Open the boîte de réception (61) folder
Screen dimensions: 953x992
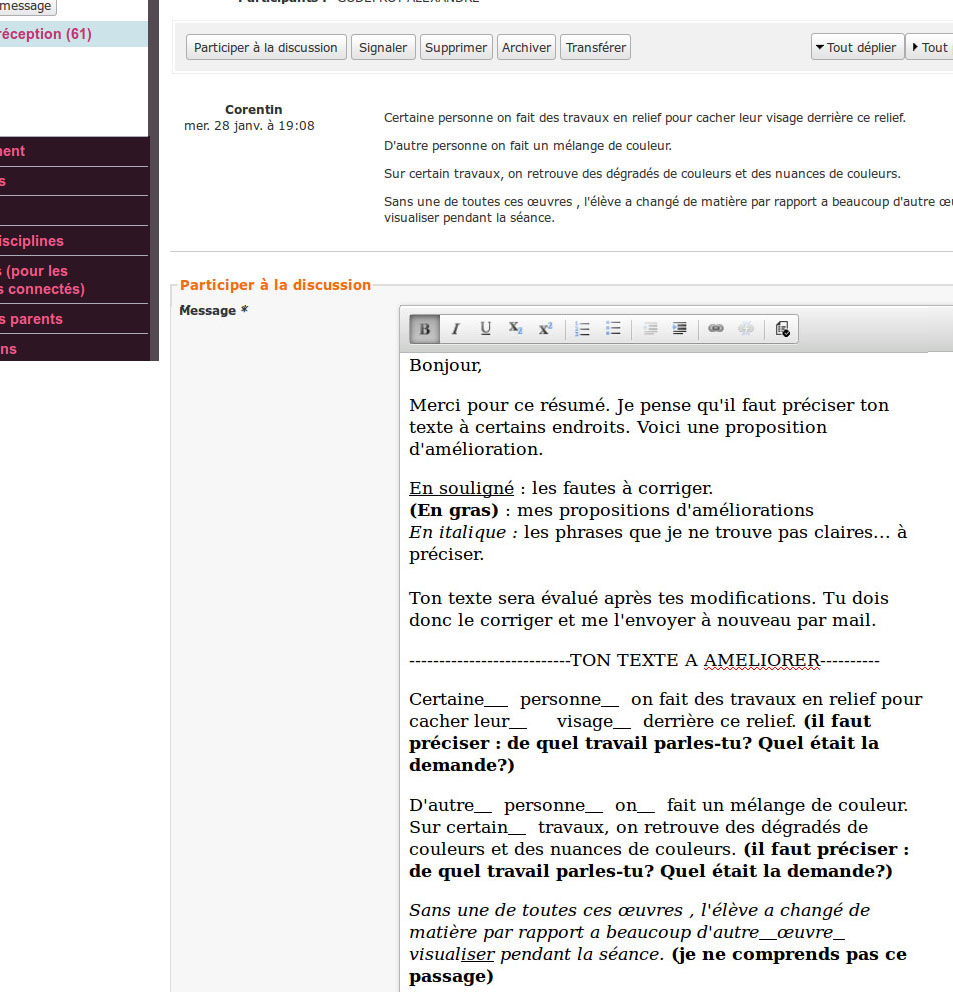[x=45, y=34]
